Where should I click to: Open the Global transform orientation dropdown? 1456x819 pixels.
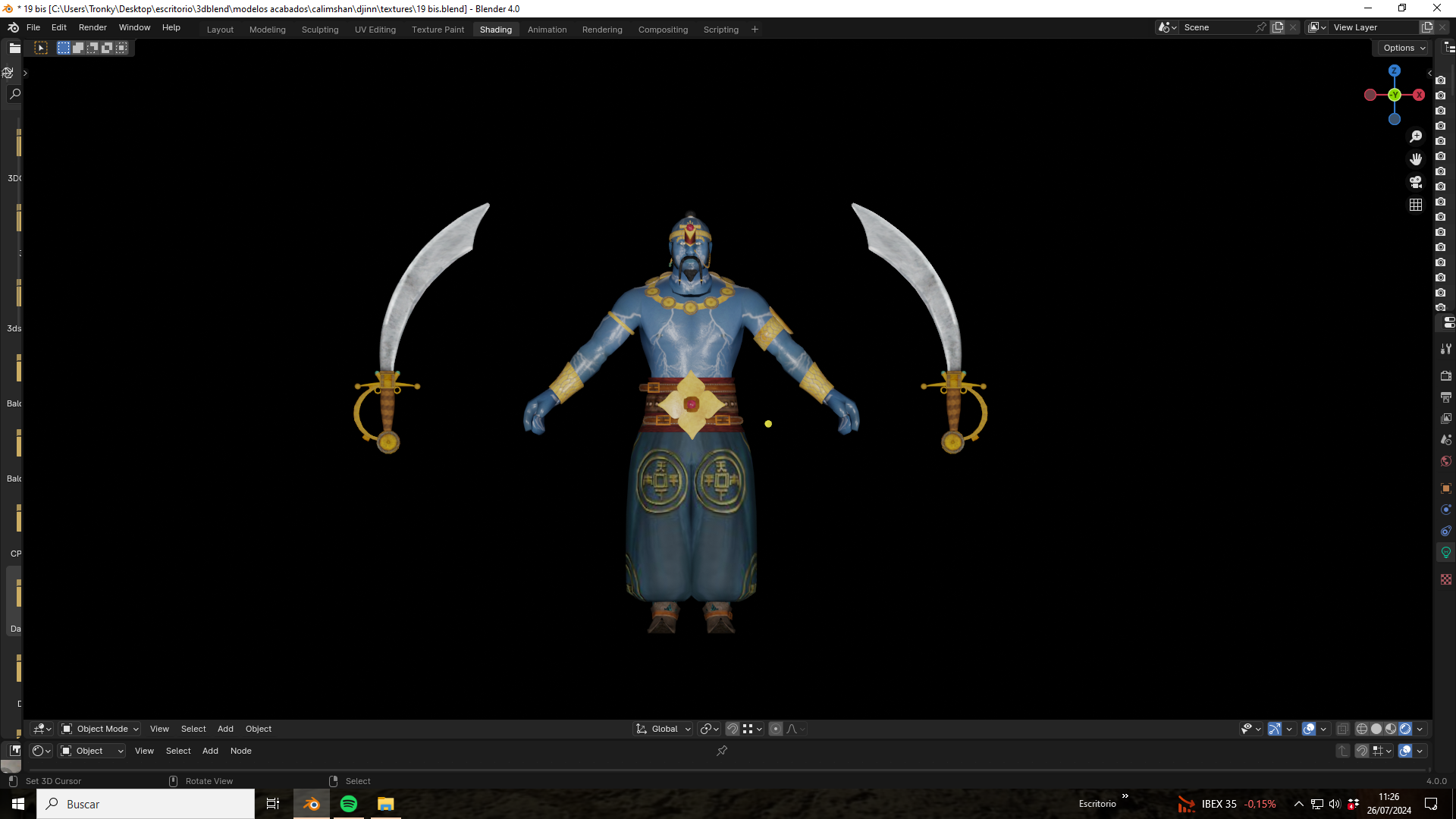click(664, 729)
